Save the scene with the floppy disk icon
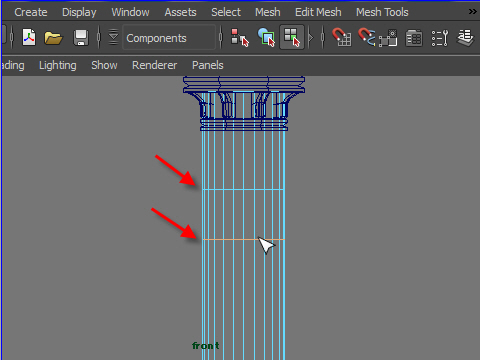 click(x=81, y=38)
